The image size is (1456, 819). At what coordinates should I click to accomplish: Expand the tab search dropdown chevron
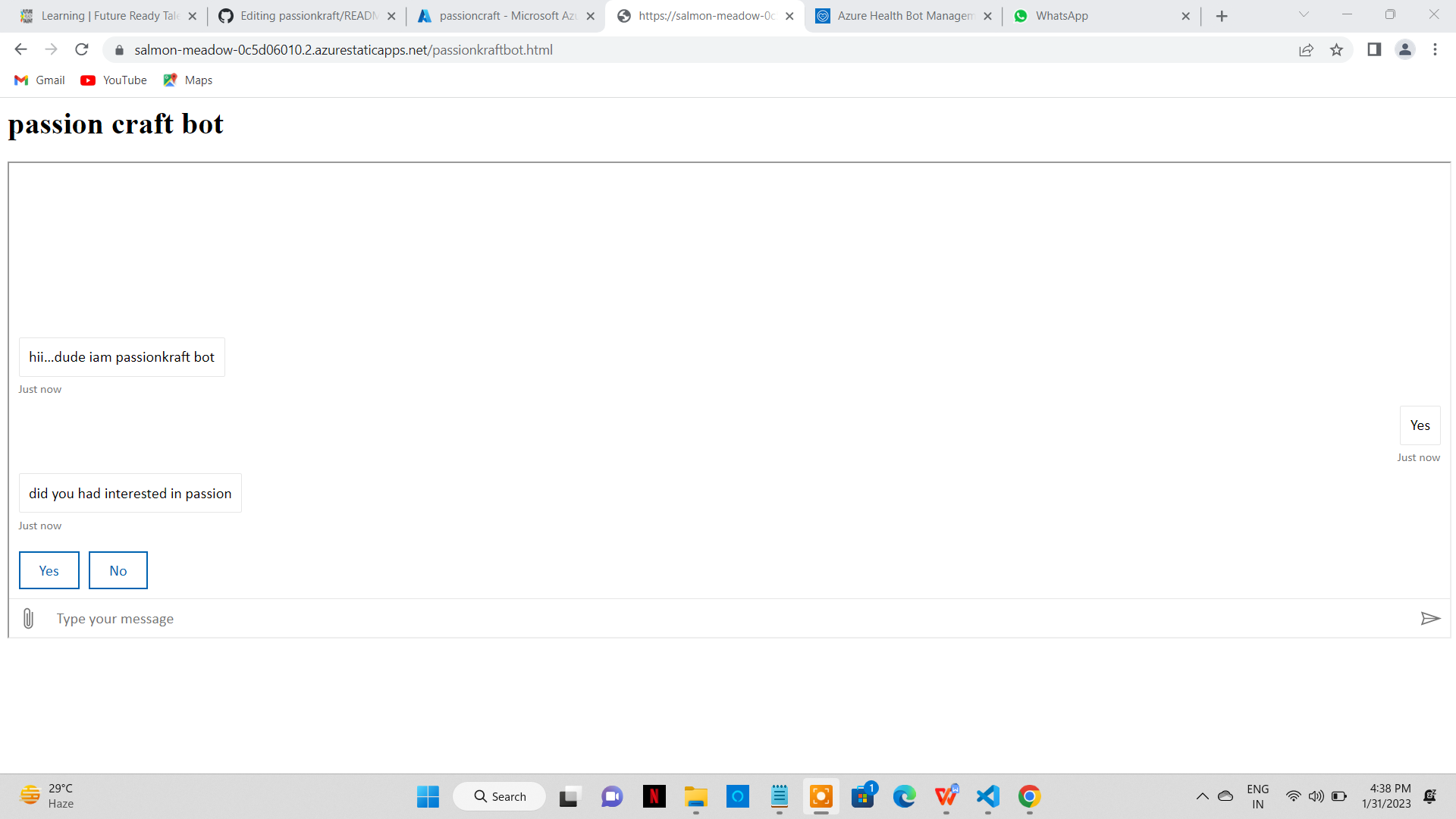point(1304,14)
